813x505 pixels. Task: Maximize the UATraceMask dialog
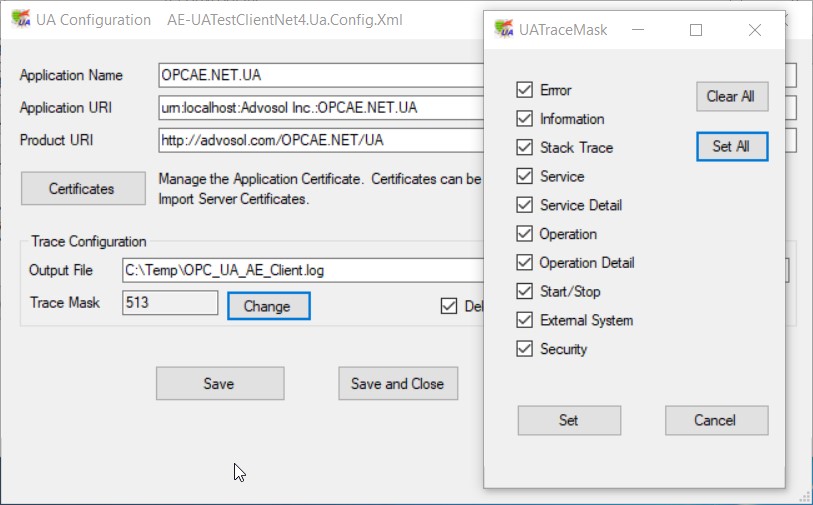click(x=696, y=30)
